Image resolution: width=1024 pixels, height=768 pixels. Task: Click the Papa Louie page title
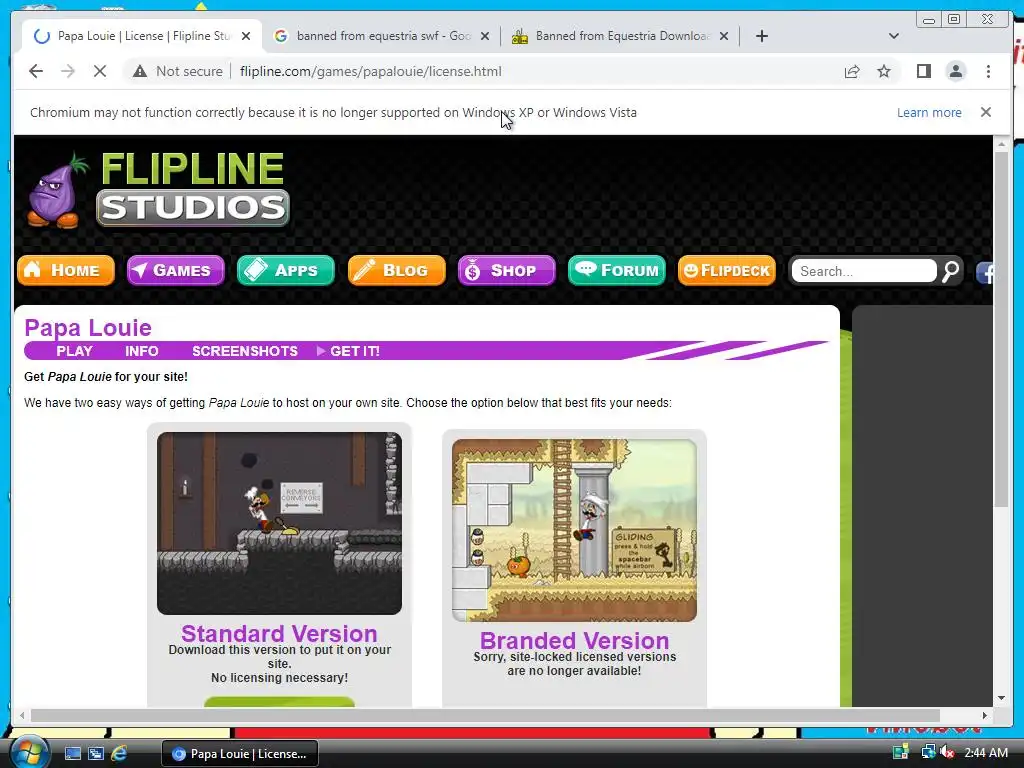(x=88, y=328)
